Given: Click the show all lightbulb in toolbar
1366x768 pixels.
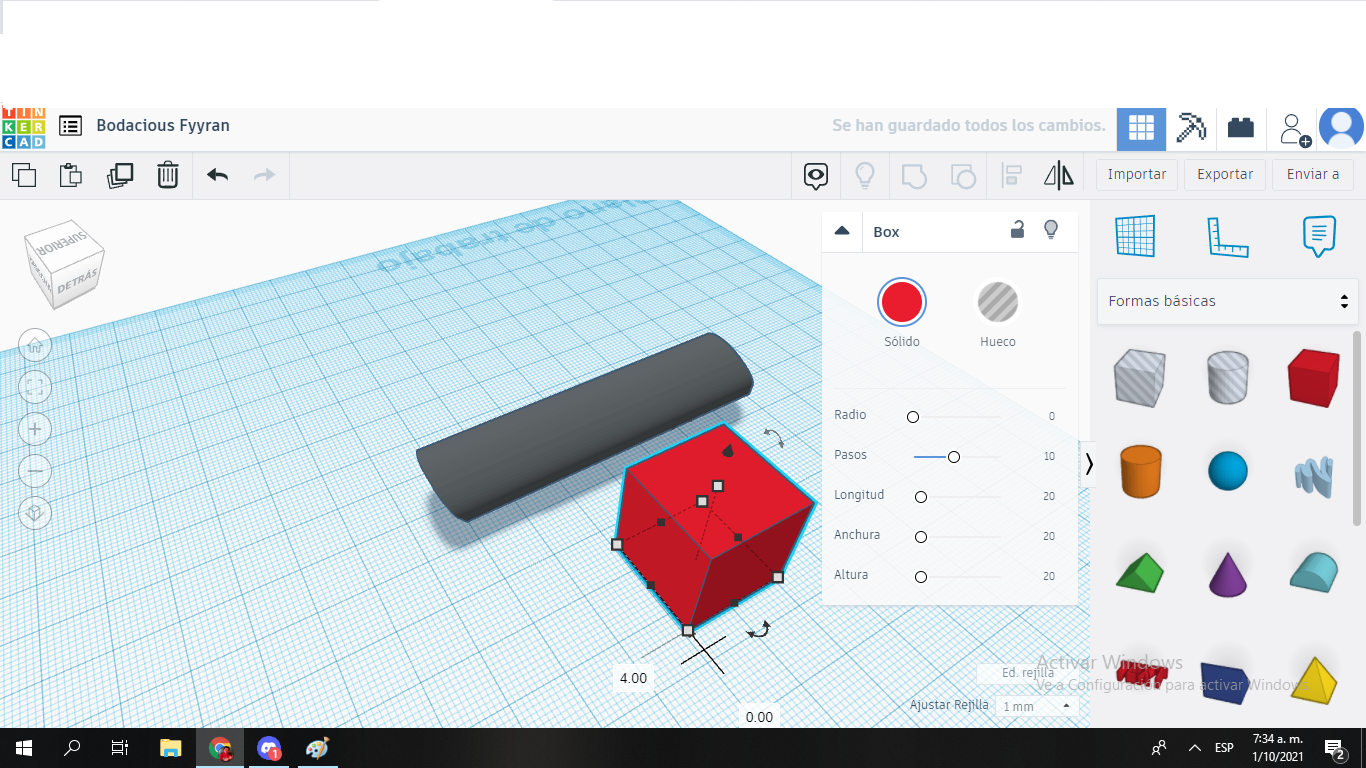Looking at the screenshot, I should [x=865, y=176].
